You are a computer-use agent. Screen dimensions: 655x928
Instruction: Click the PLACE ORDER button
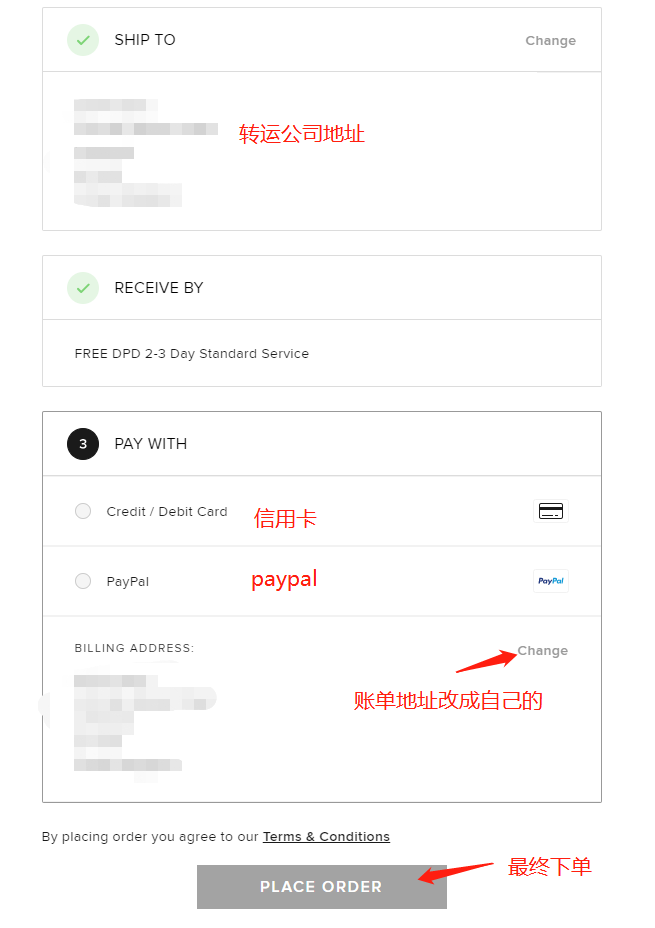point(322,887)
